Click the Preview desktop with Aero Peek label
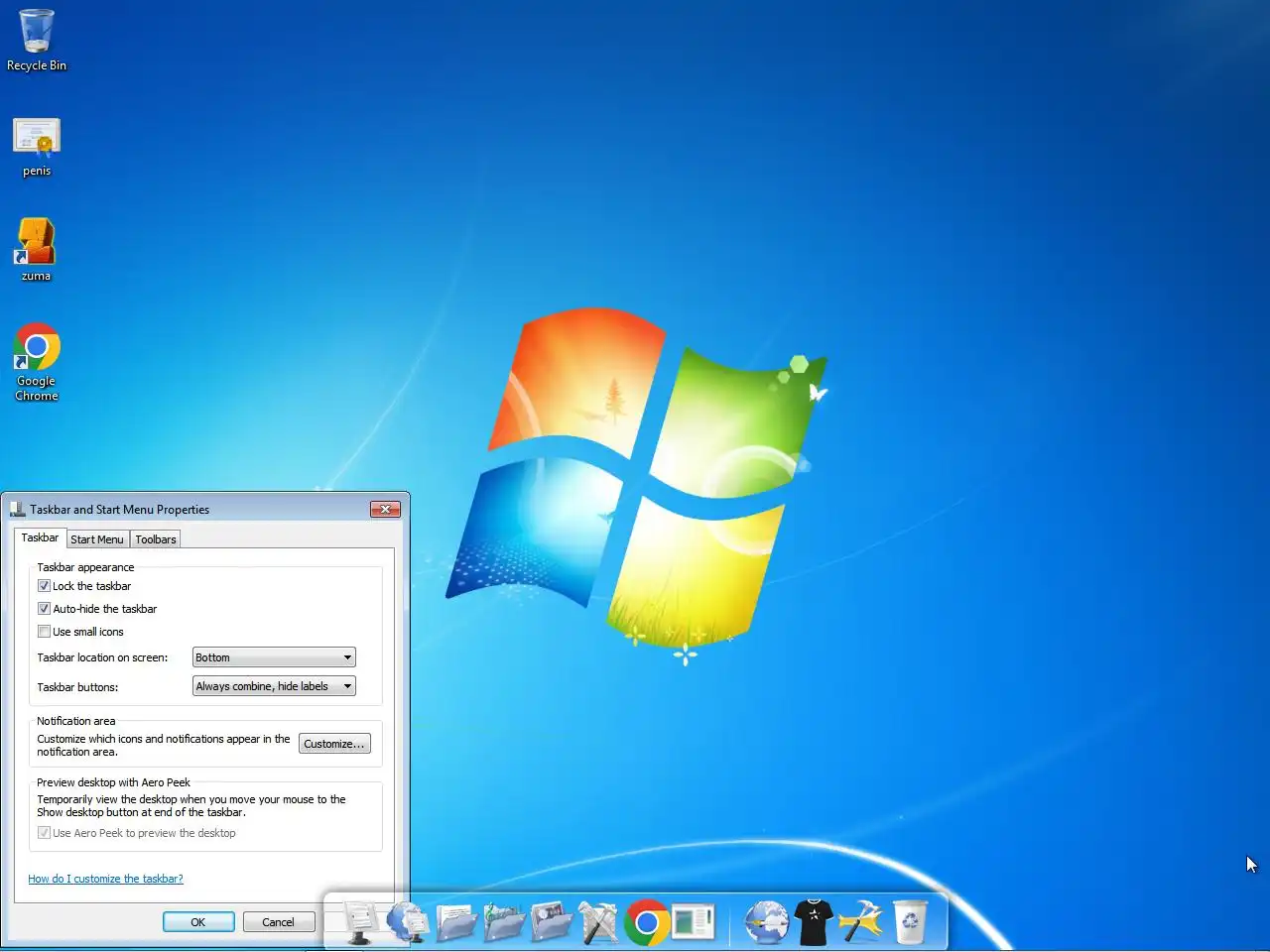 113,782
